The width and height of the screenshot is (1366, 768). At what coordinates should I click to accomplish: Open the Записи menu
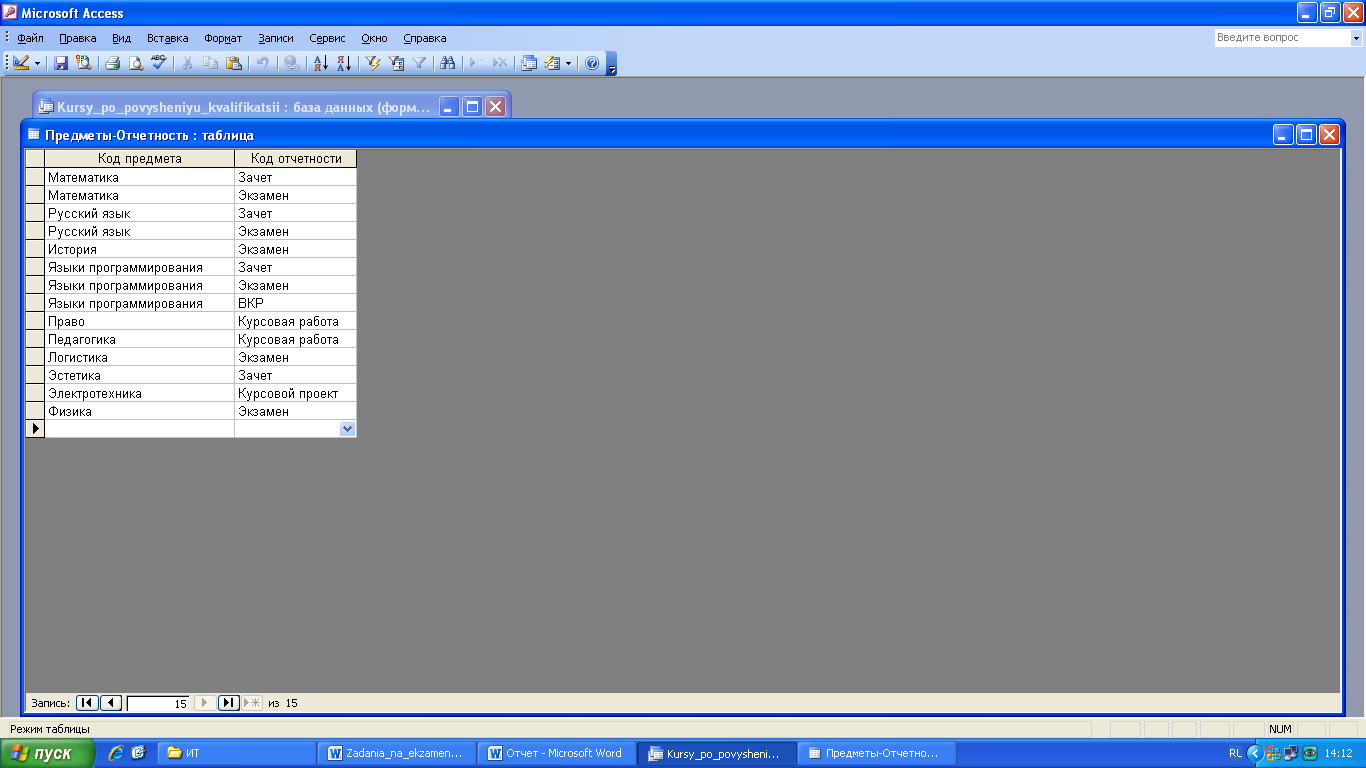[276, 38]
